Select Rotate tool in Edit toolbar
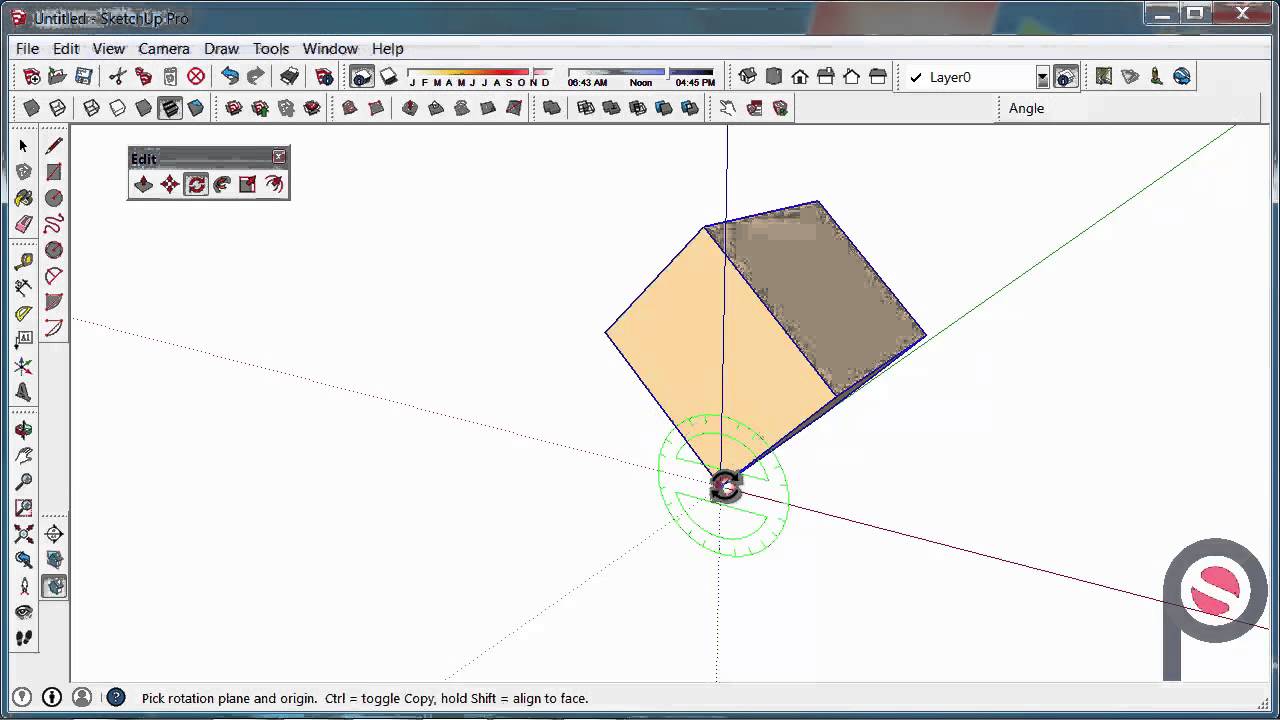Screen dimensions: 1280x720 click(196, 184)
